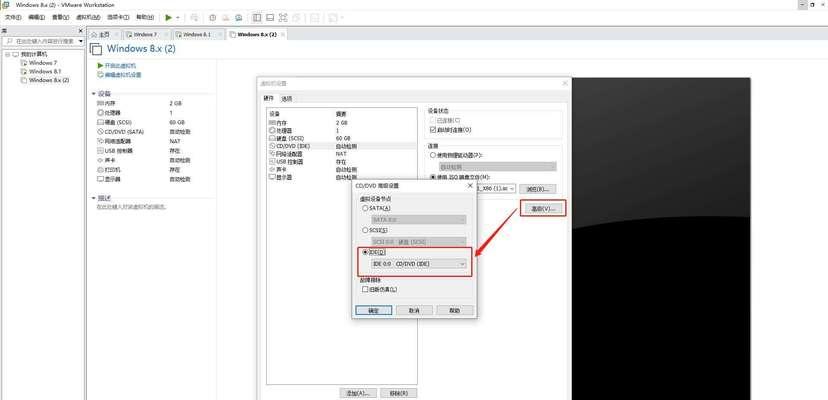Switch to the Windows 7 document tab
This screenshot has width=828, height=400.
pos(145,34)
